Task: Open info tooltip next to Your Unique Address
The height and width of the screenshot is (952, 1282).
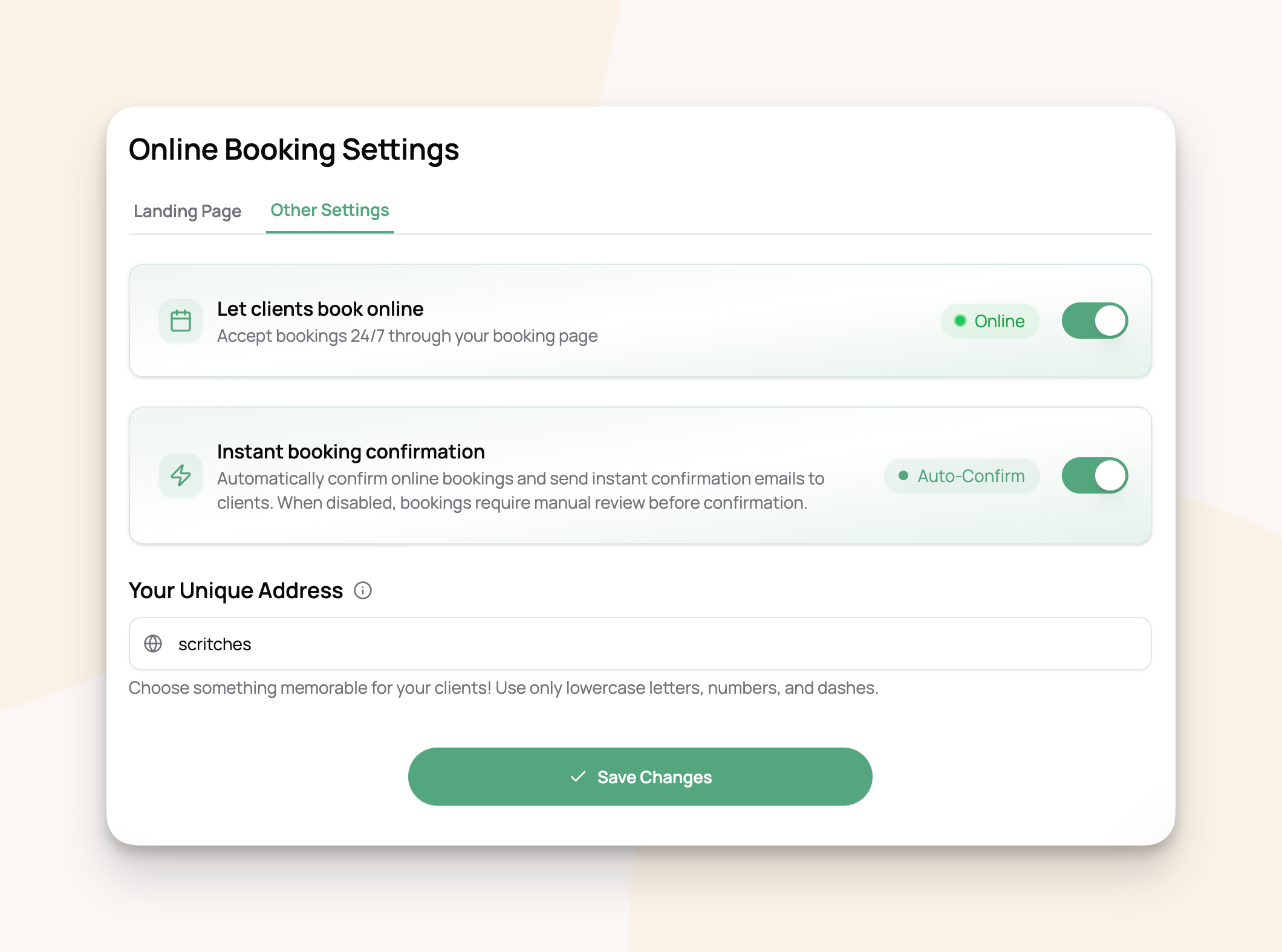Action: pyautogui.click(x=363, y=590)
